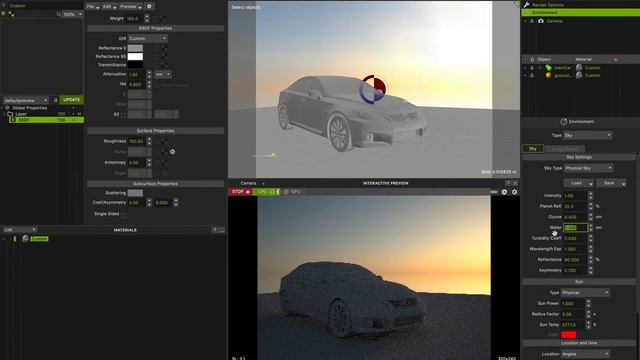
Task: Open the Edit menu in material editor
Action: [x=109, y=7]
